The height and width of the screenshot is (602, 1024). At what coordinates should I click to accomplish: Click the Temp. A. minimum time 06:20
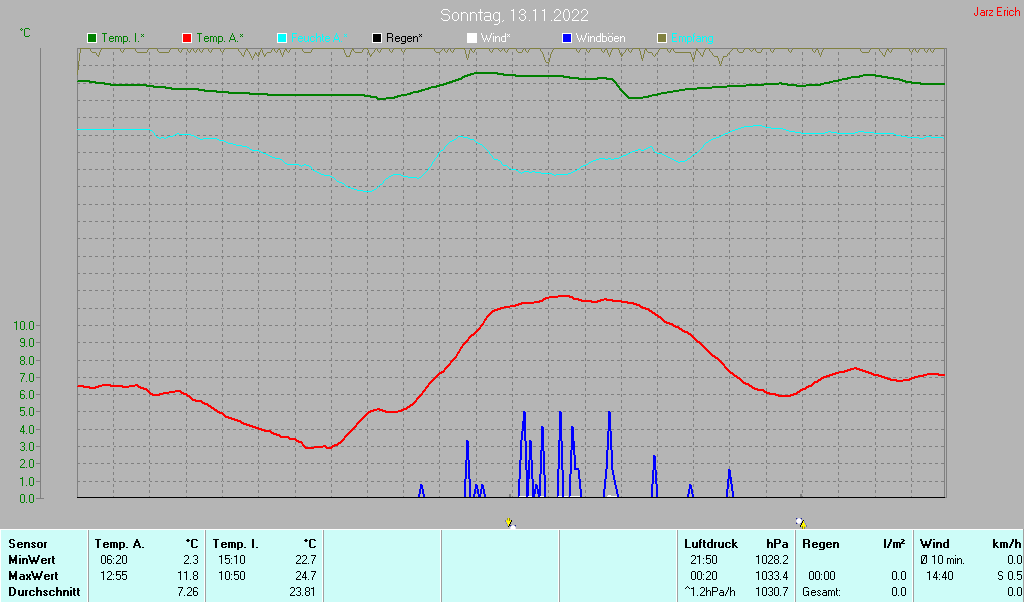(114, 560)
